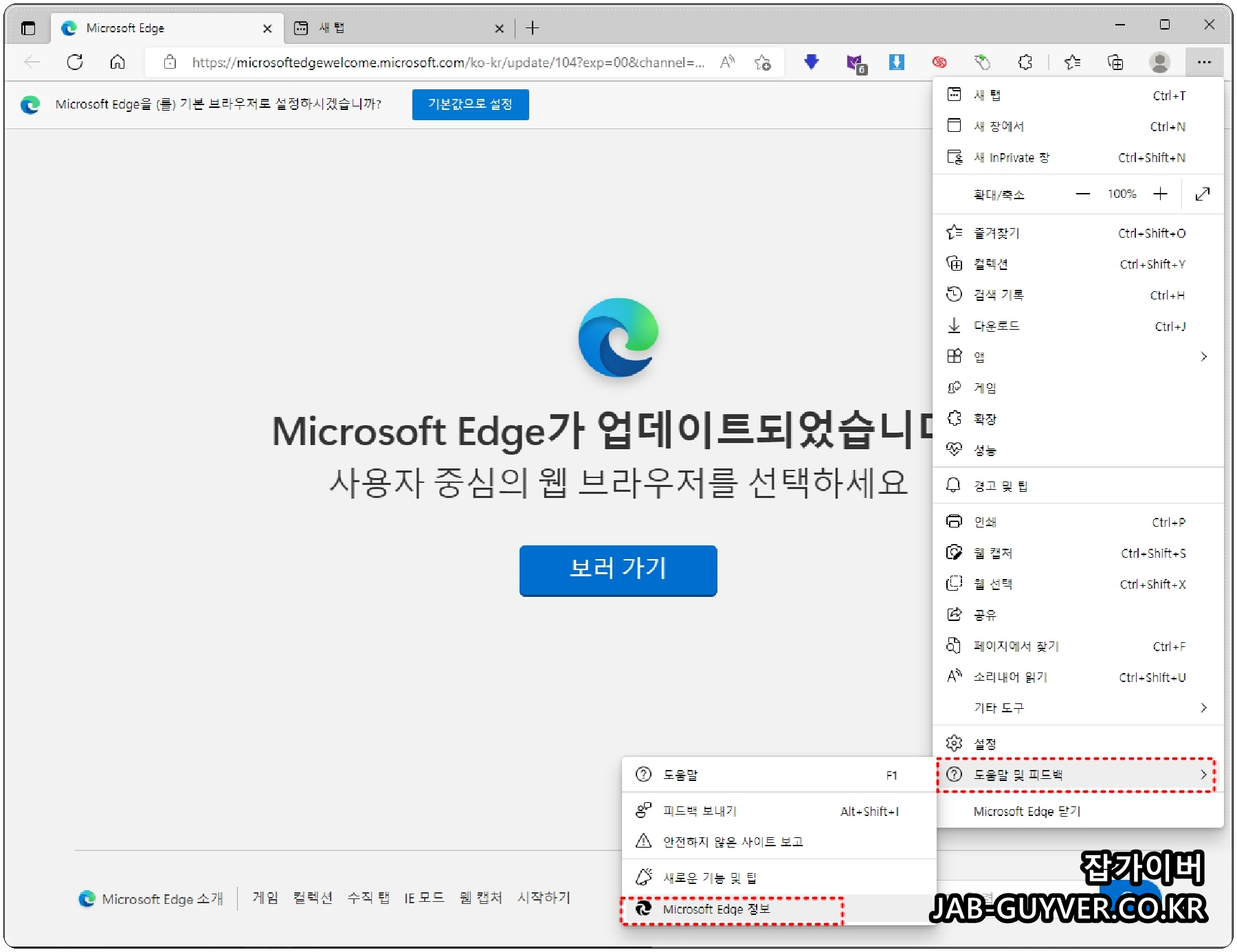Screen dimensions: 1237x952
Task: Open 확장 menu entry
Action: tap(1078, 418)
